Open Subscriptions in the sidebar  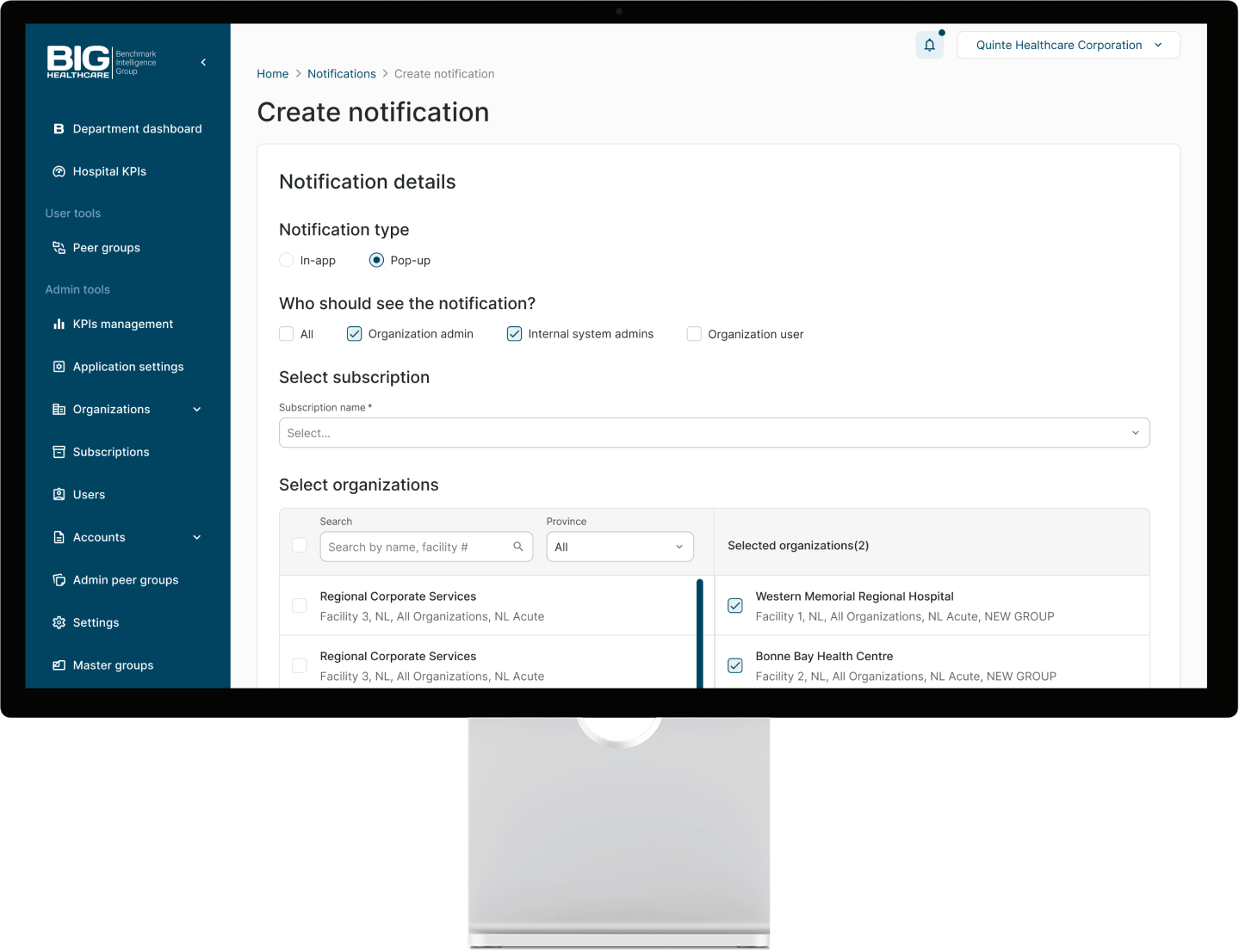pyautogui.click(x=111, y=452)
